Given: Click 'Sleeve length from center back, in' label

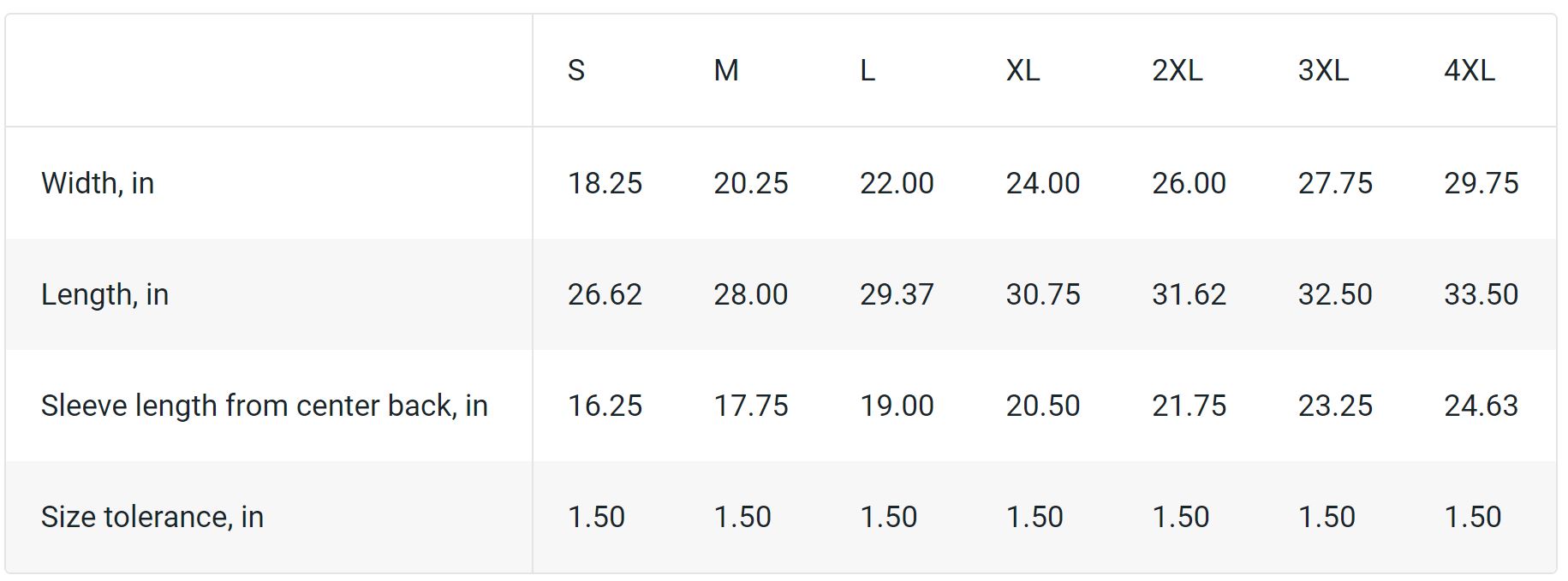Looking at the screenshot, I should point(264,406).
